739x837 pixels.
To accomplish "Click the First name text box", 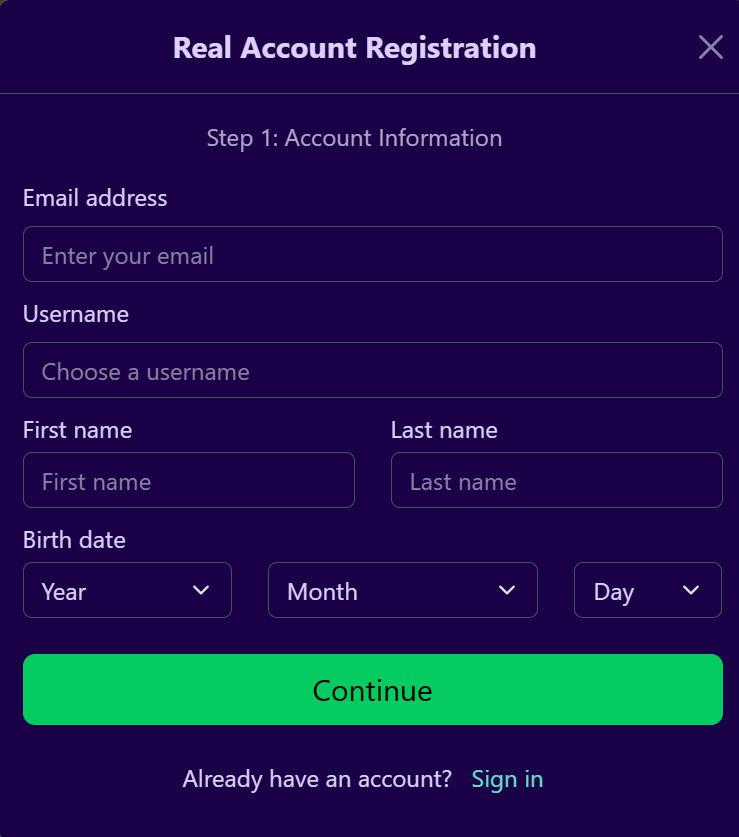I will (188, 480).
